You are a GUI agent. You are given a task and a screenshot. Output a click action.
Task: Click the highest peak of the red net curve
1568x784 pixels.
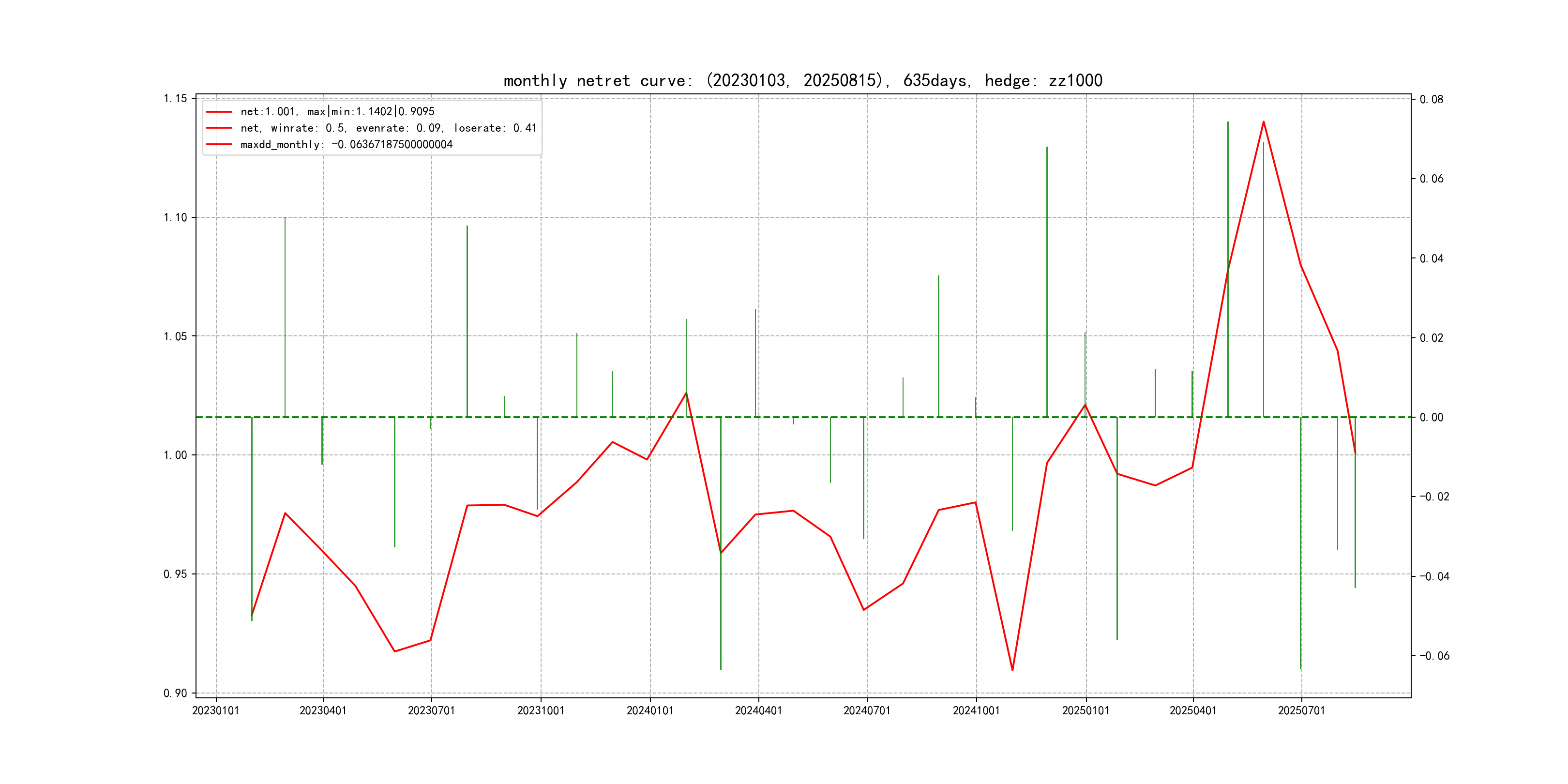tap(1263, 122)
